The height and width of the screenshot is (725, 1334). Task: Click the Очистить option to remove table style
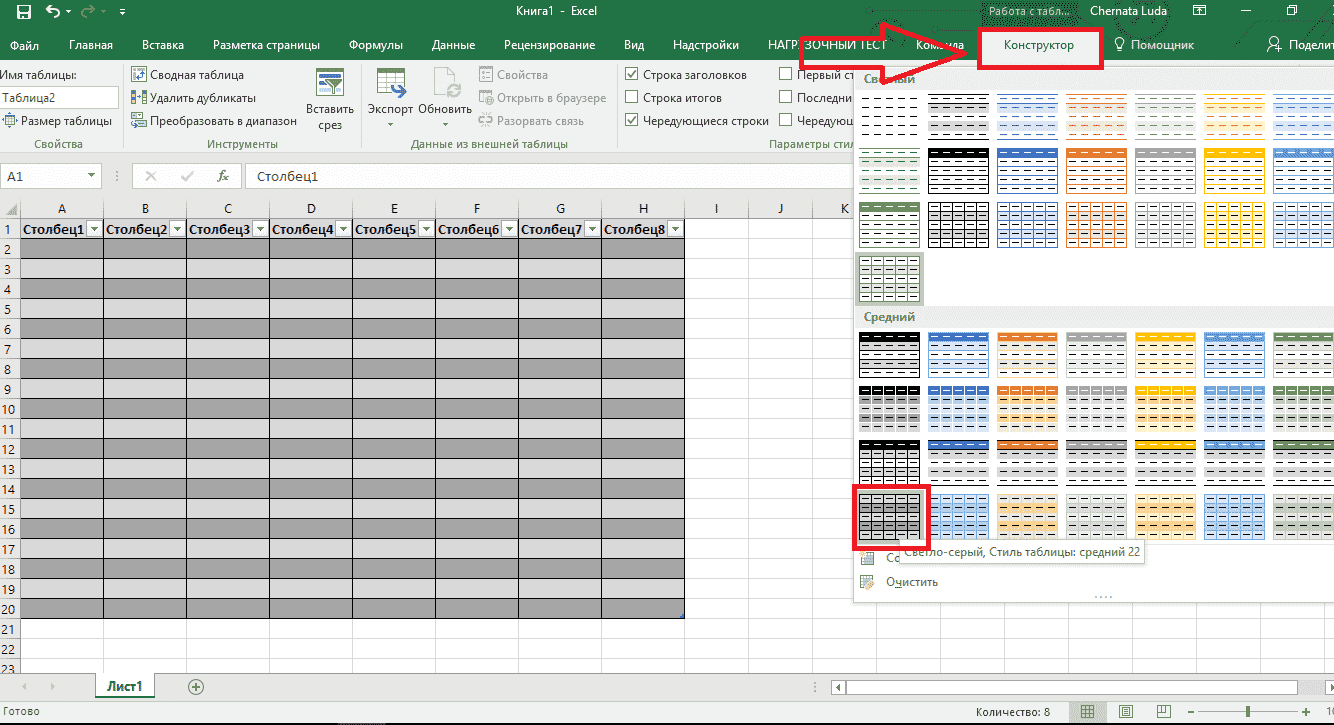[x=913, y=581]
